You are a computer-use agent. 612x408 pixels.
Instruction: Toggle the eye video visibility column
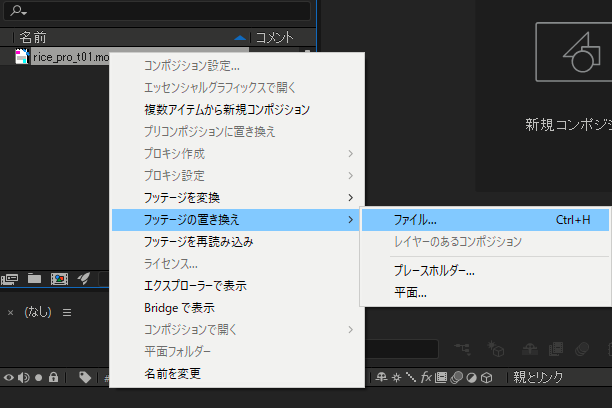click(9, 378)
